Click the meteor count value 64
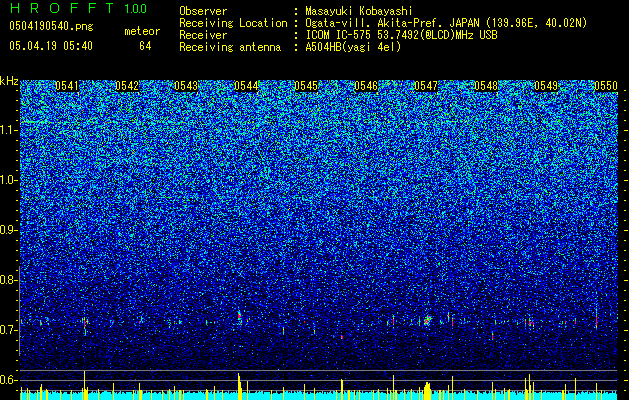This screenshot has width=629, height=400. coord(145,46)
